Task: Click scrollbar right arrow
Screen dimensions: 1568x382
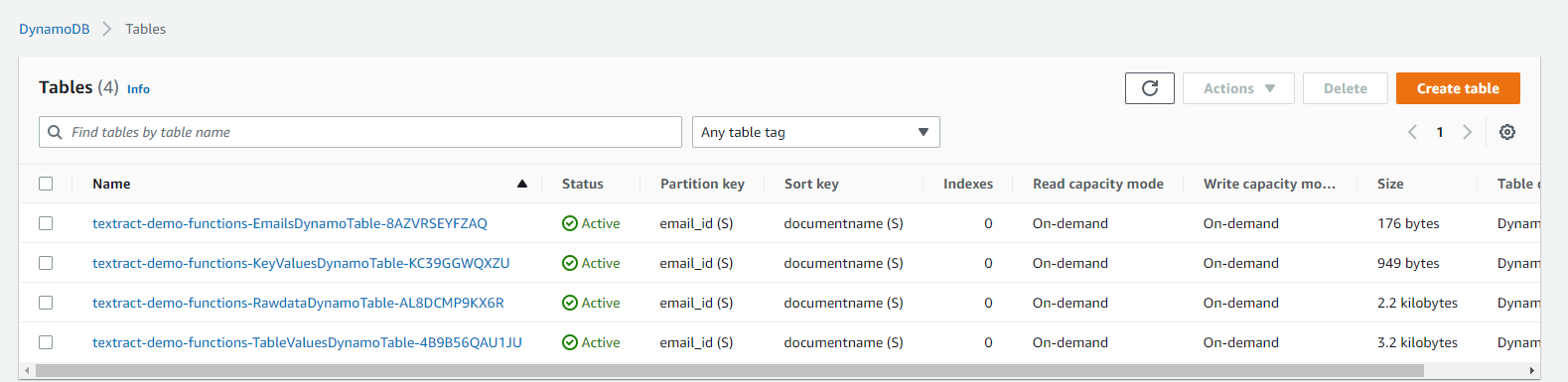Action: point(1532,371)
